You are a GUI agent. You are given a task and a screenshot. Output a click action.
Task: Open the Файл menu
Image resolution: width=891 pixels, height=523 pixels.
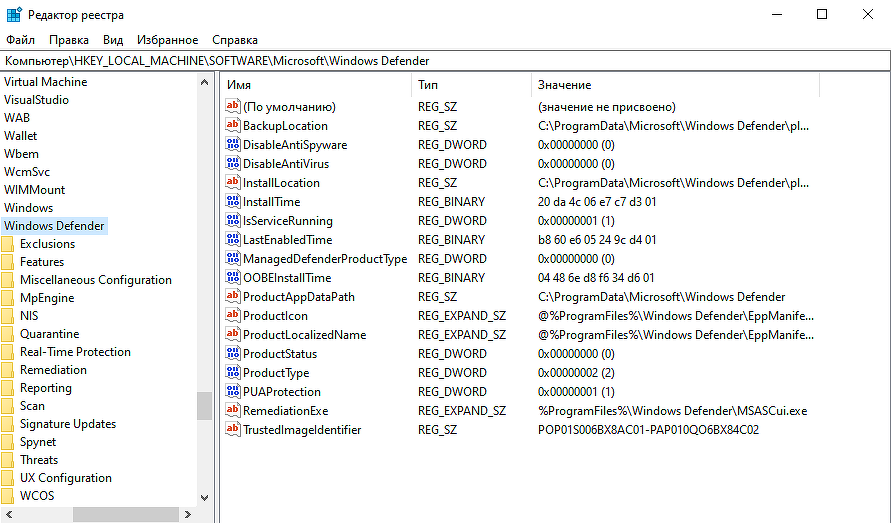(20, 40)
